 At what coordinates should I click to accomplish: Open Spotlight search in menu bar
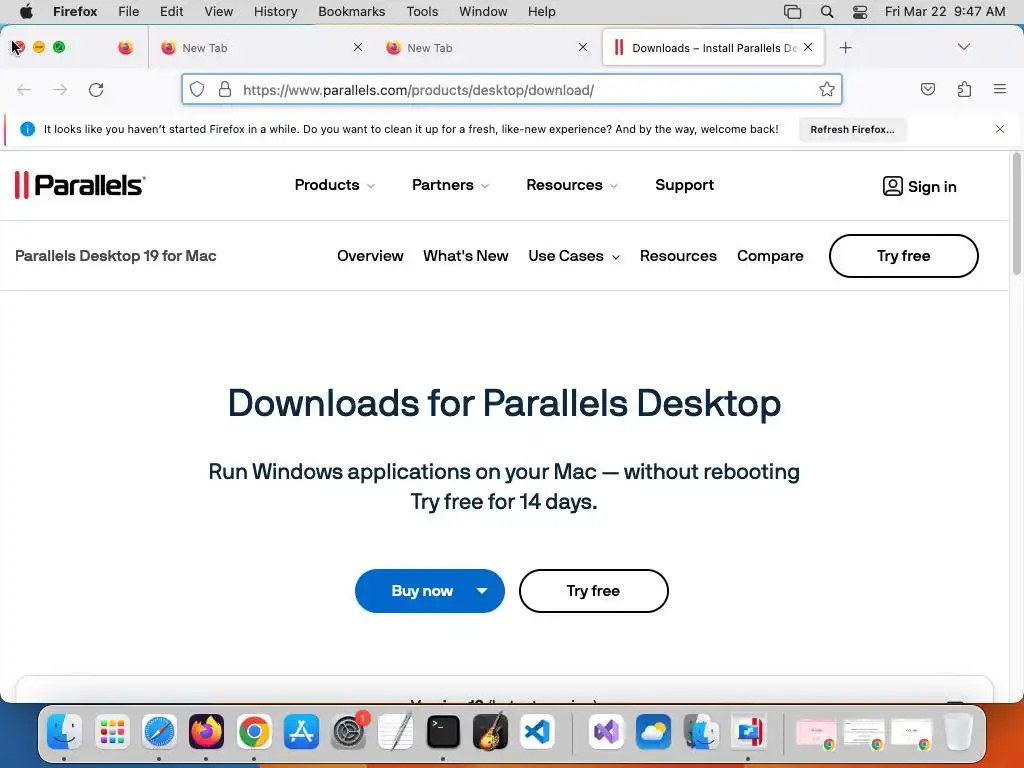(827, 12)
